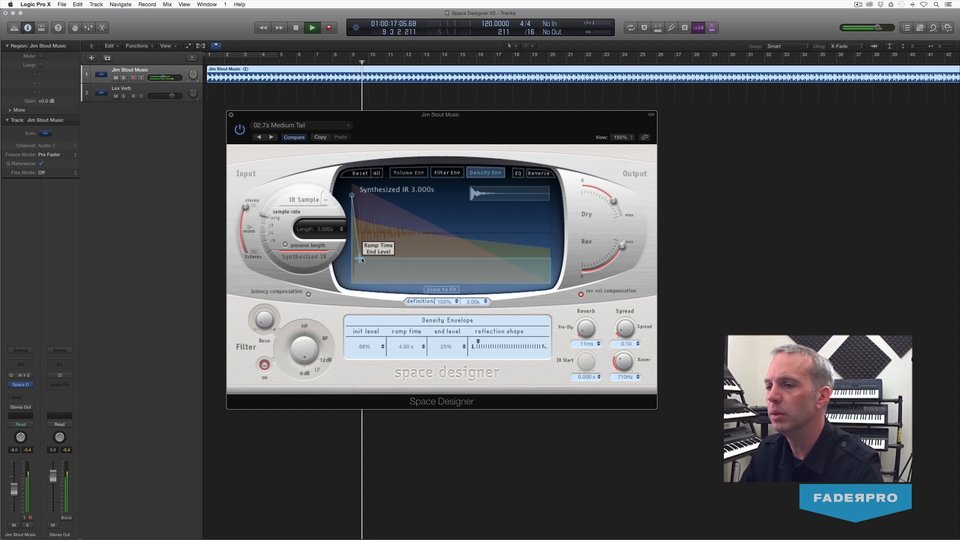This screenshot has height=540, width=960.
Task: Solo the Lex Verb track
Action: pos(123,96)
